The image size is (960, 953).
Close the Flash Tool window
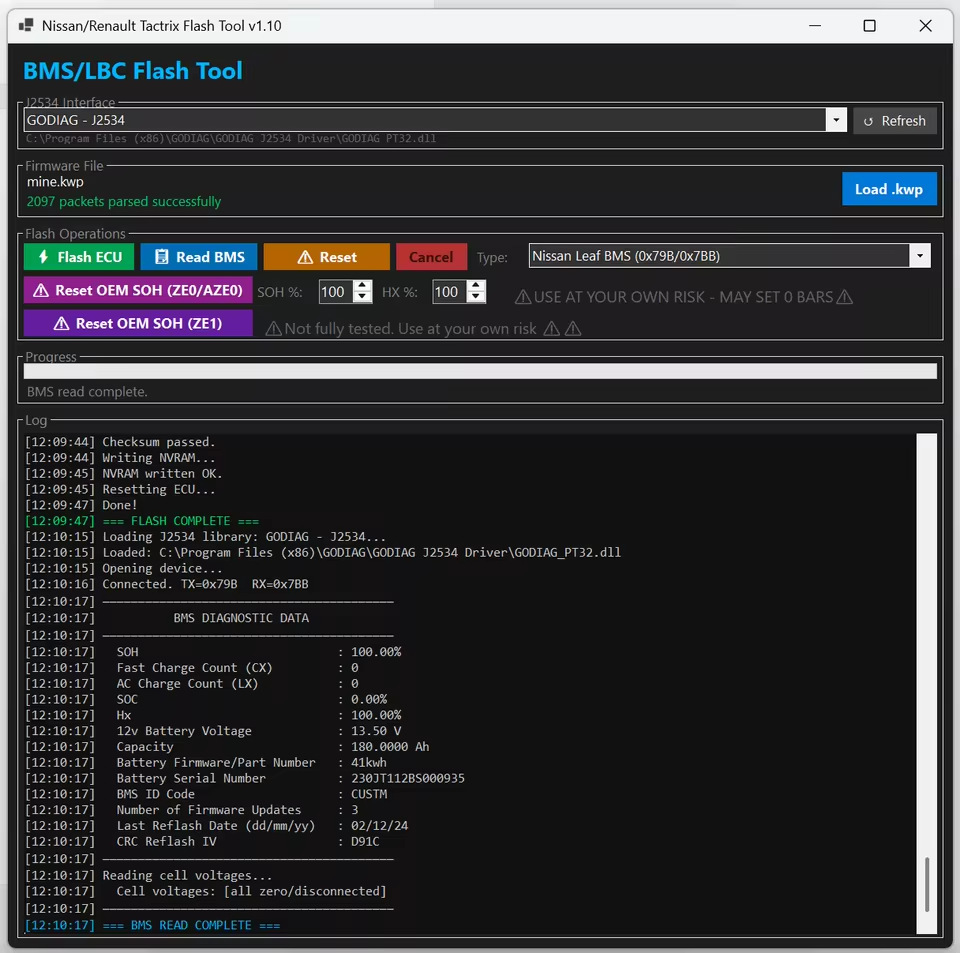pos(926,26)
